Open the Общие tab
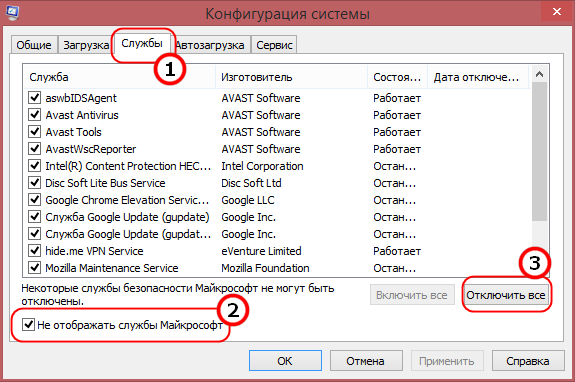Image resolution: width=575 pixels, height=382 pixels. click(x=34, y=45)
